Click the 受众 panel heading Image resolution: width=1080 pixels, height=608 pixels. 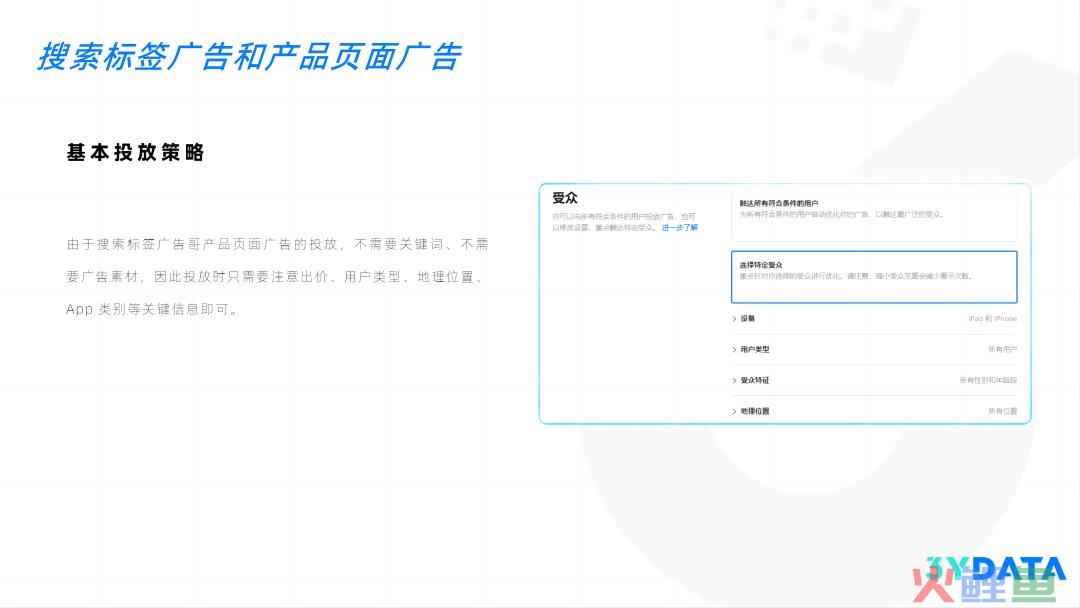tap(565, 198)
